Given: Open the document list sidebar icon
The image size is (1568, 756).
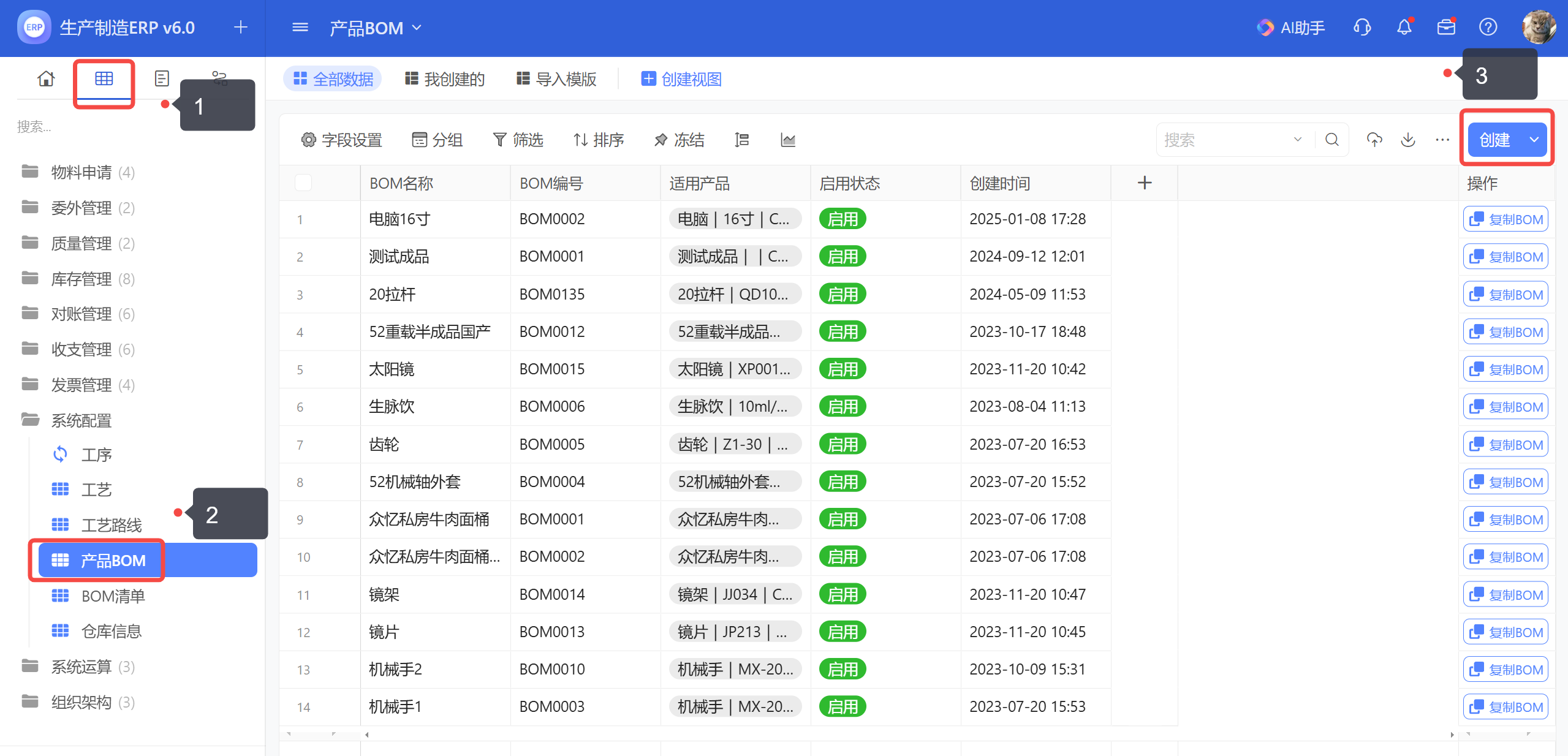Looking at the screenshot, I should pyautogui.click(x=162, y=78).
